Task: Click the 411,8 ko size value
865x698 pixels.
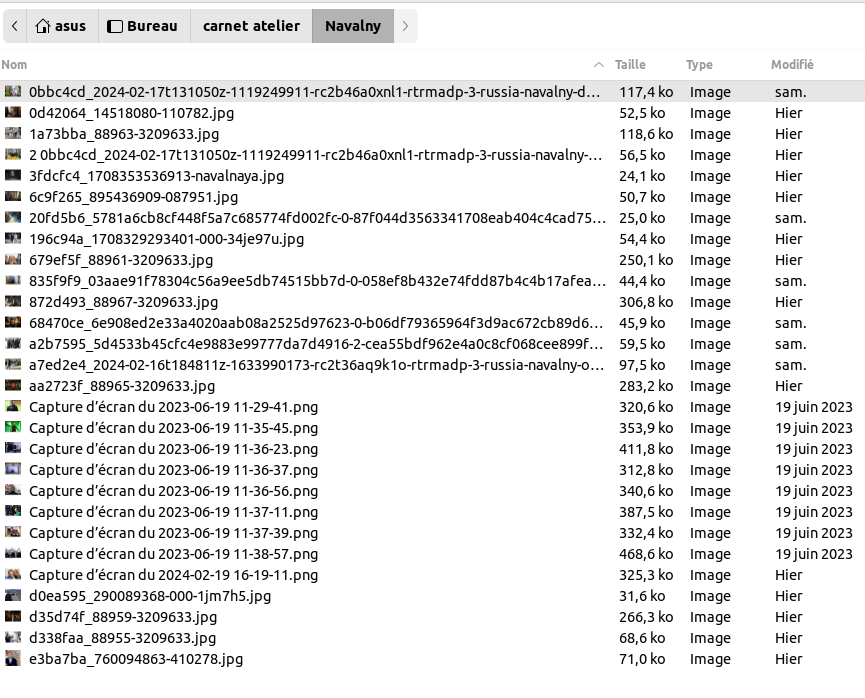Action: [x=646, y=449]
